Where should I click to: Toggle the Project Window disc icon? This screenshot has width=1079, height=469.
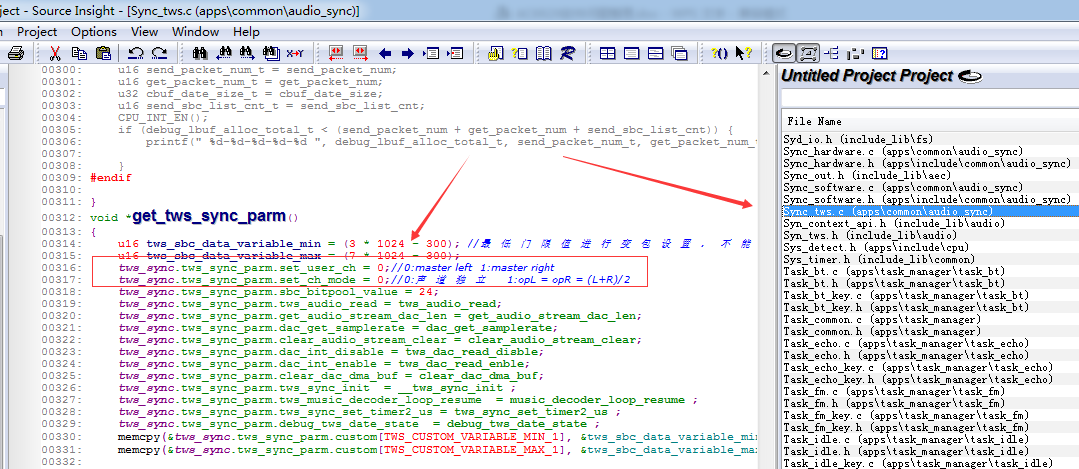[x=784, y=53]
